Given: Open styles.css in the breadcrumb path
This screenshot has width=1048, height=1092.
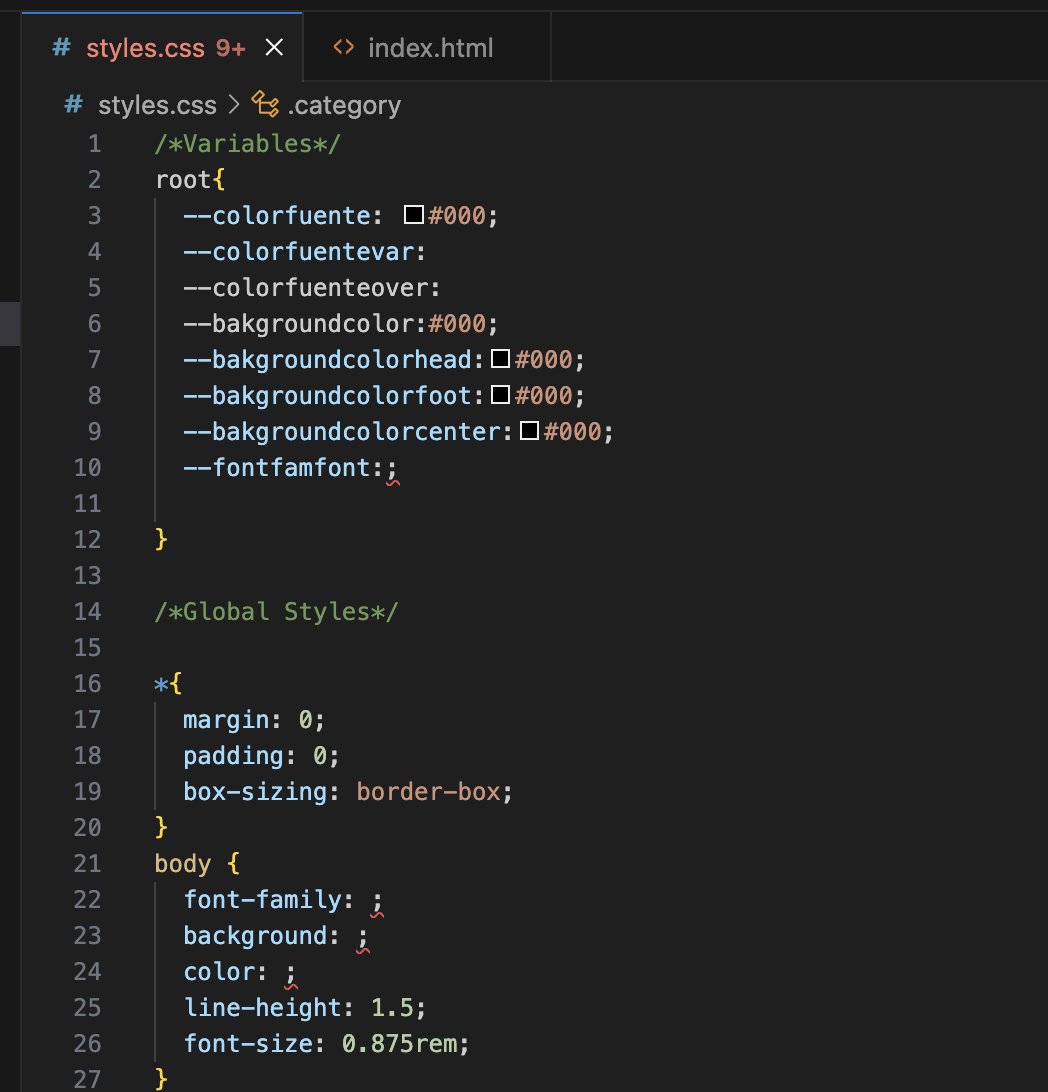Looking at the screenshot, I should click(157, 105).
